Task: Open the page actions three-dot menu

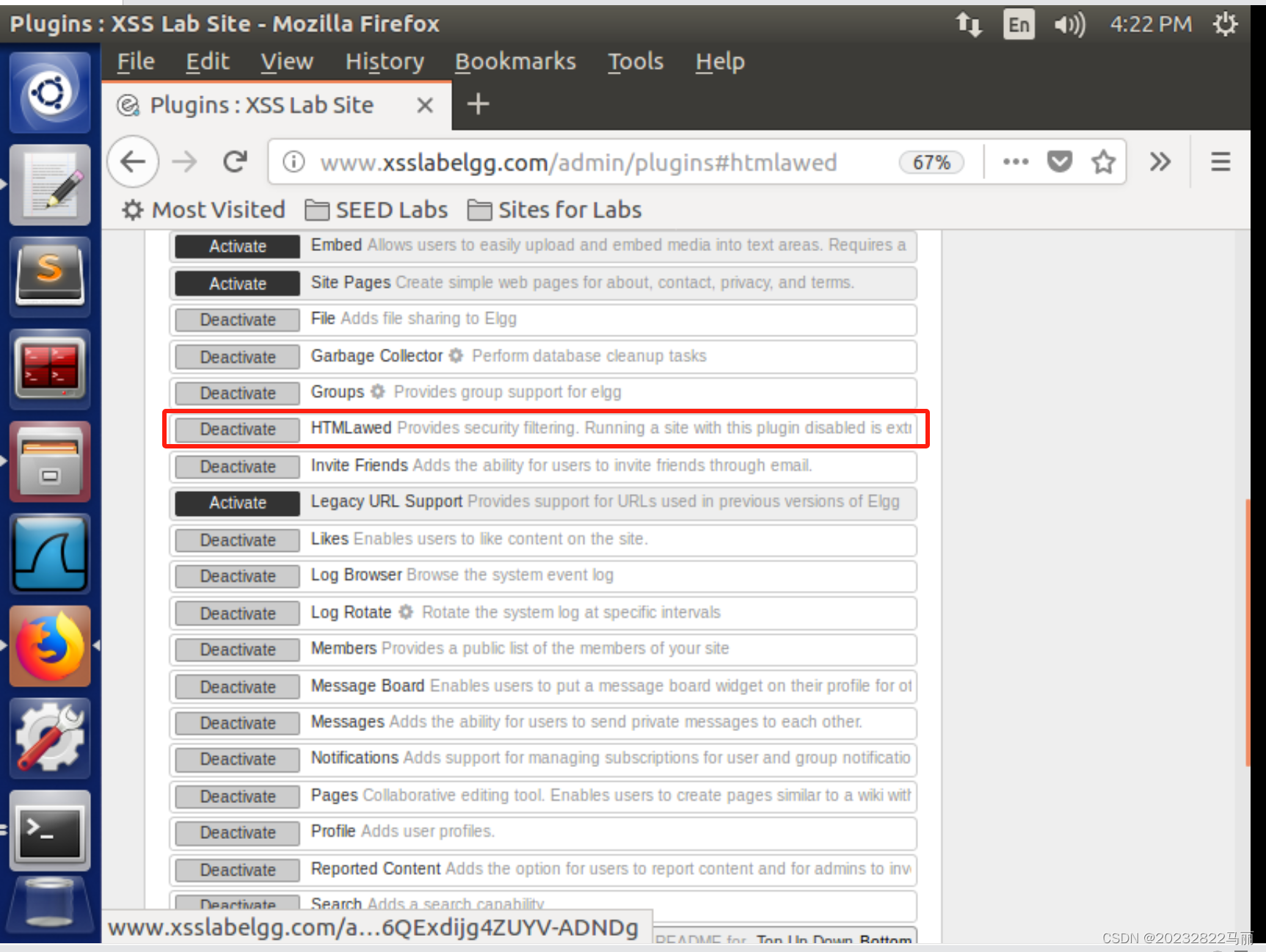Action: pyautogui.click(x=1016, y=161)
